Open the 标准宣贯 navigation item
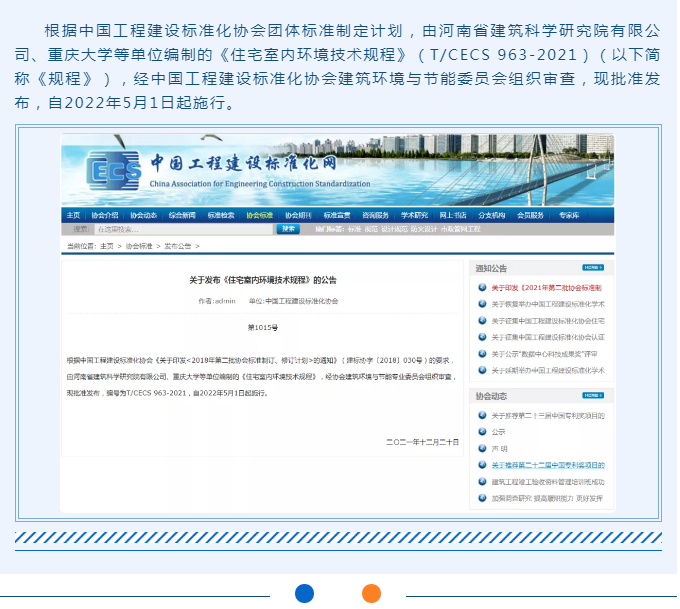This screenshot has height=609, width=680. pos(337,215)
